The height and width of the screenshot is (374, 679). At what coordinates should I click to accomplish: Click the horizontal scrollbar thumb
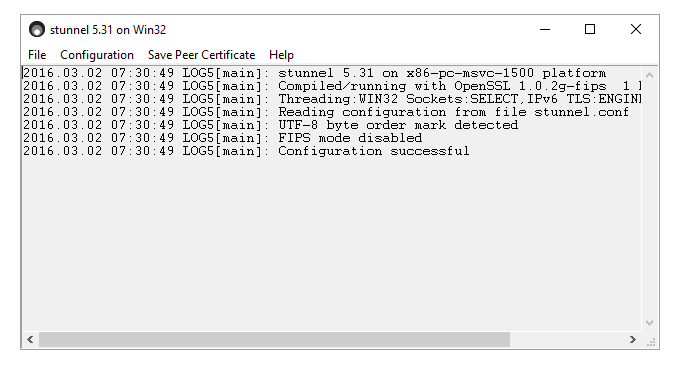275,339
